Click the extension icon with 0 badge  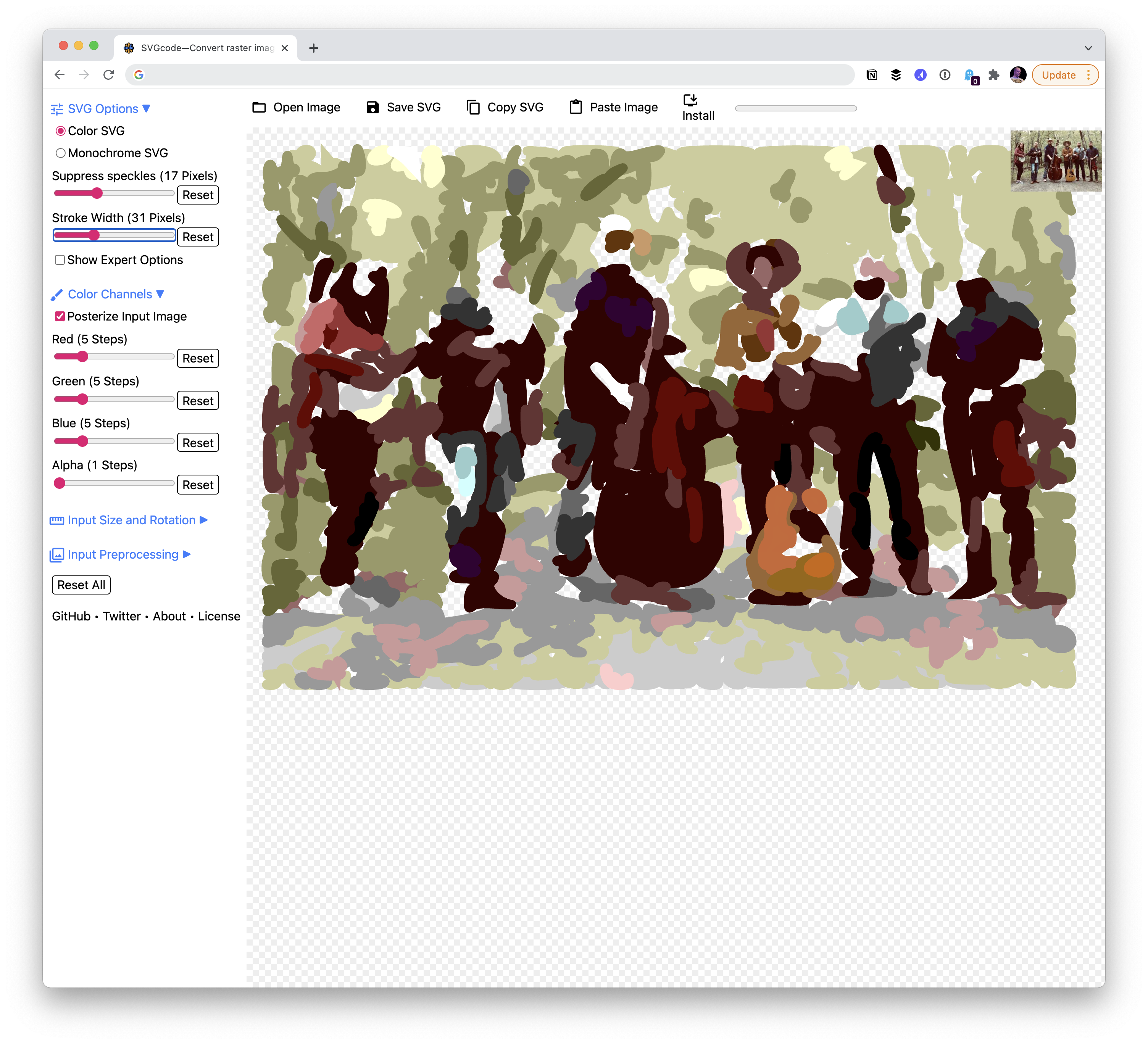click(970, 76)
